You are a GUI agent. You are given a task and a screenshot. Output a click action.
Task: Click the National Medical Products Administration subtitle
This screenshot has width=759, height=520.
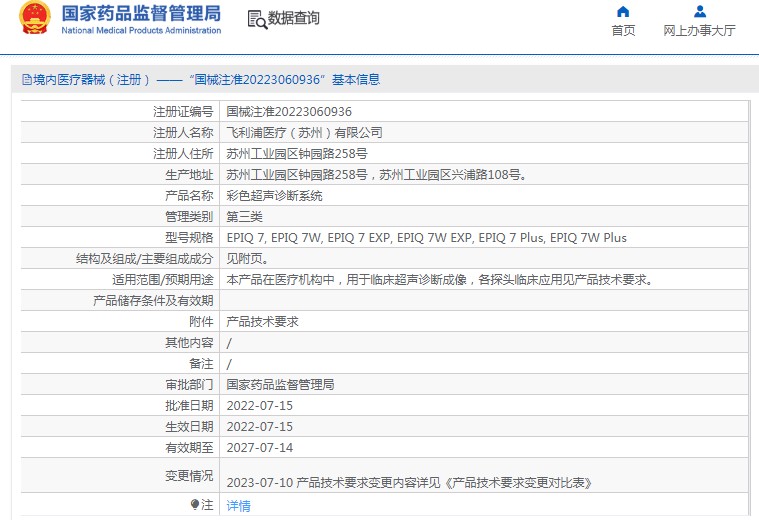[x=141, y=31]
